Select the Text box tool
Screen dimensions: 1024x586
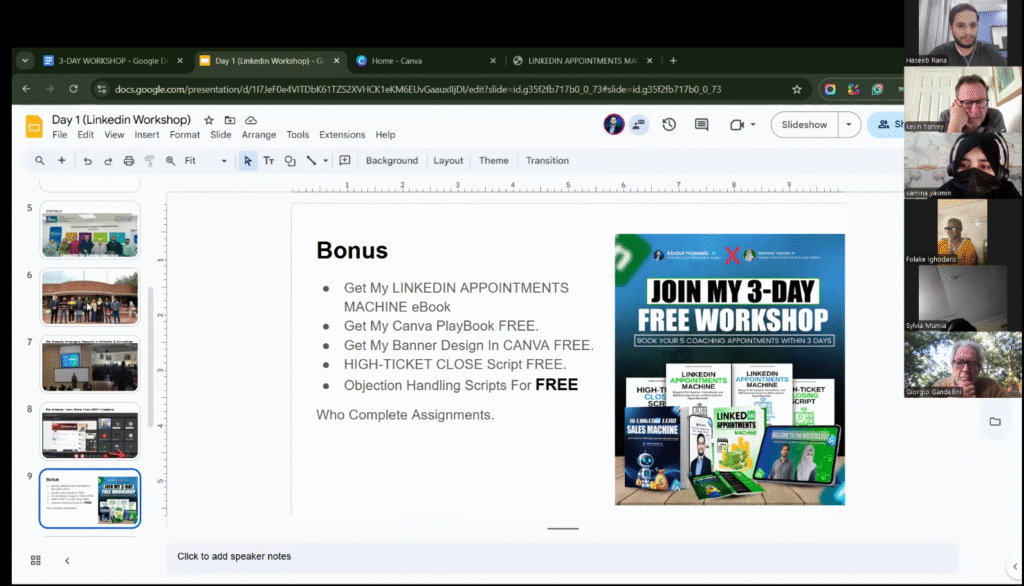pos(269,161)
